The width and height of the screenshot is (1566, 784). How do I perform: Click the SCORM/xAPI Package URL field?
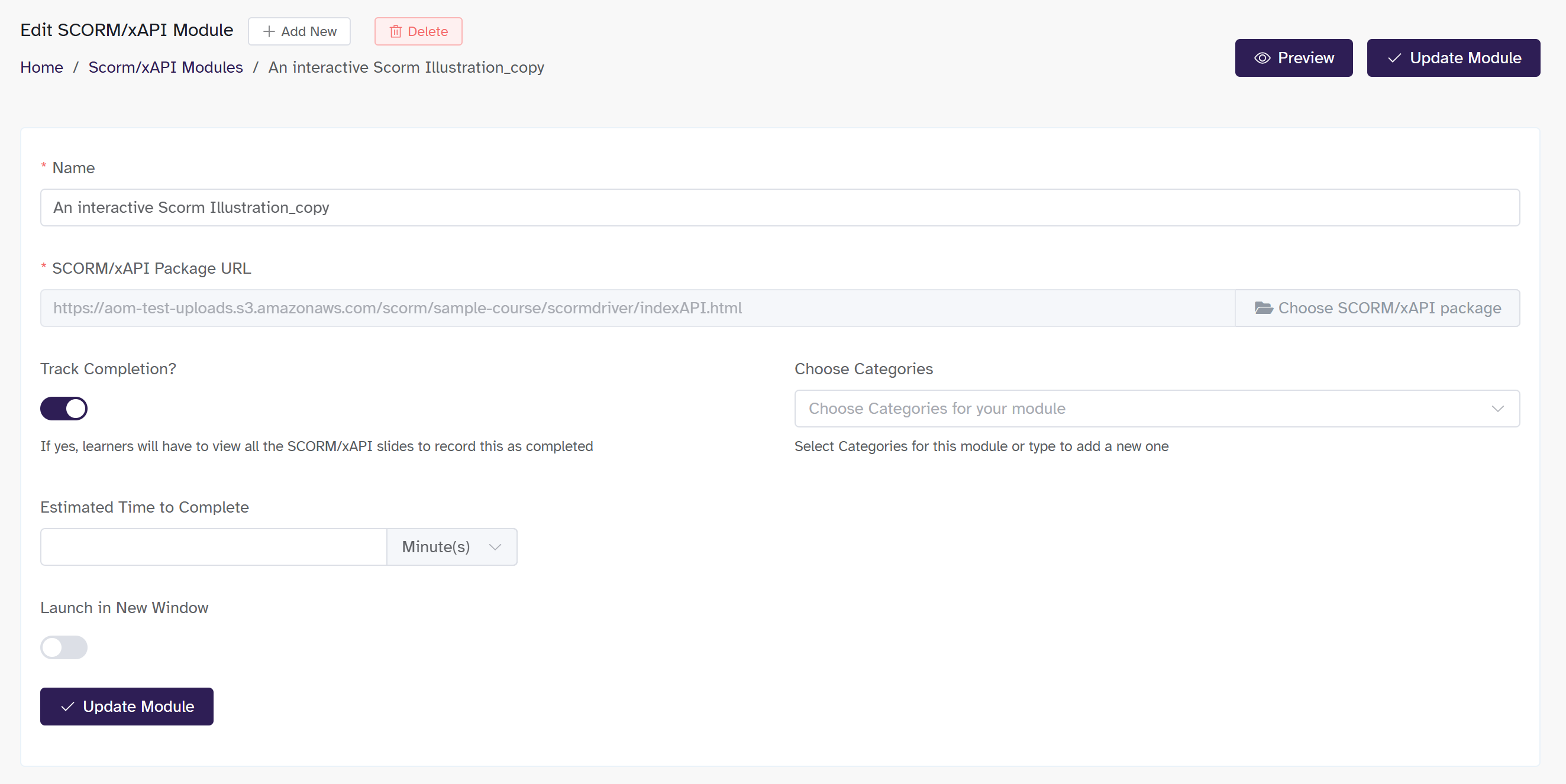coord(637,308)
